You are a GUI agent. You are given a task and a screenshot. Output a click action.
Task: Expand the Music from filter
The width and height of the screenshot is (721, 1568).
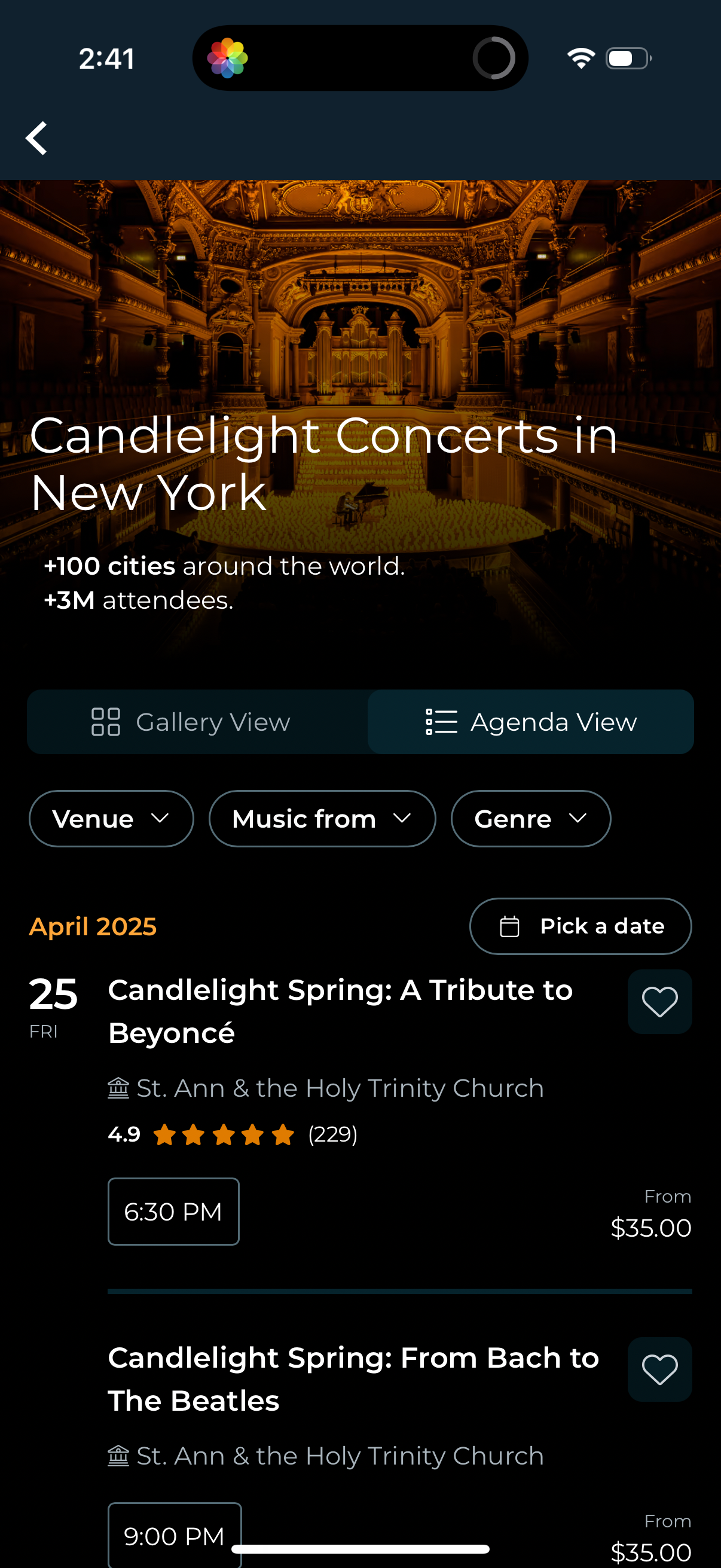click(322, 819)
